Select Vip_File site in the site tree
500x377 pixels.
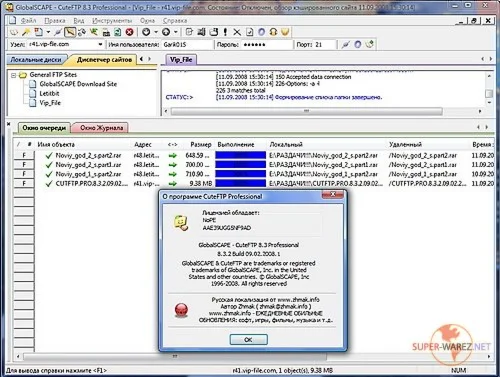pos(50,103)
